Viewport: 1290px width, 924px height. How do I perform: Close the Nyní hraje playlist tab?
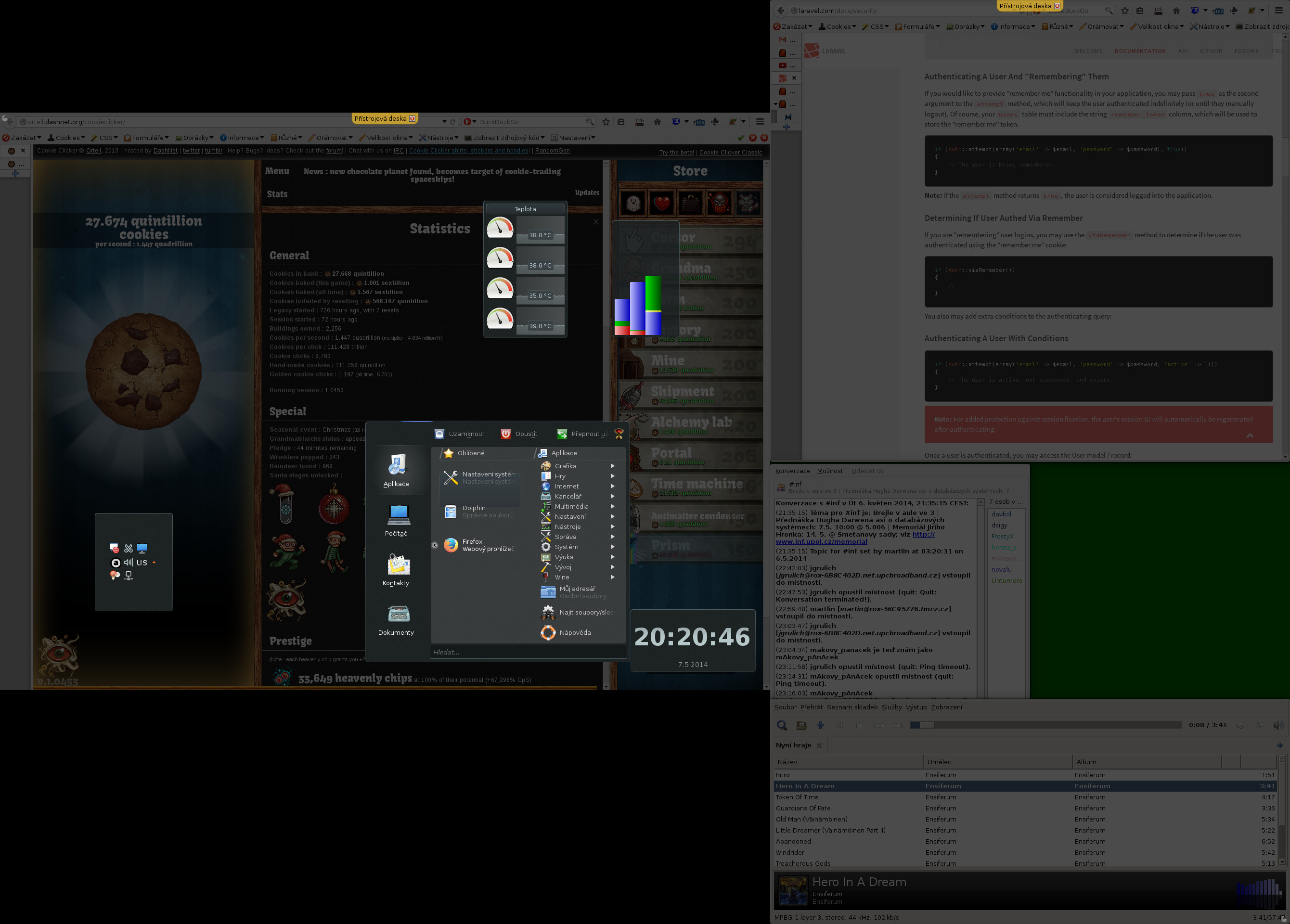[819, 745]
